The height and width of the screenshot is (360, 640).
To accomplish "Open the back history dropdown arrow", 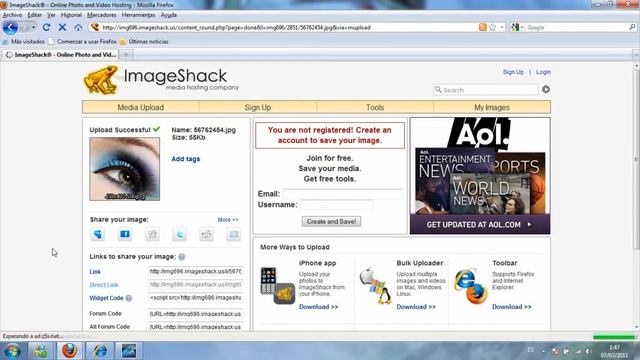I will [33, 27].
